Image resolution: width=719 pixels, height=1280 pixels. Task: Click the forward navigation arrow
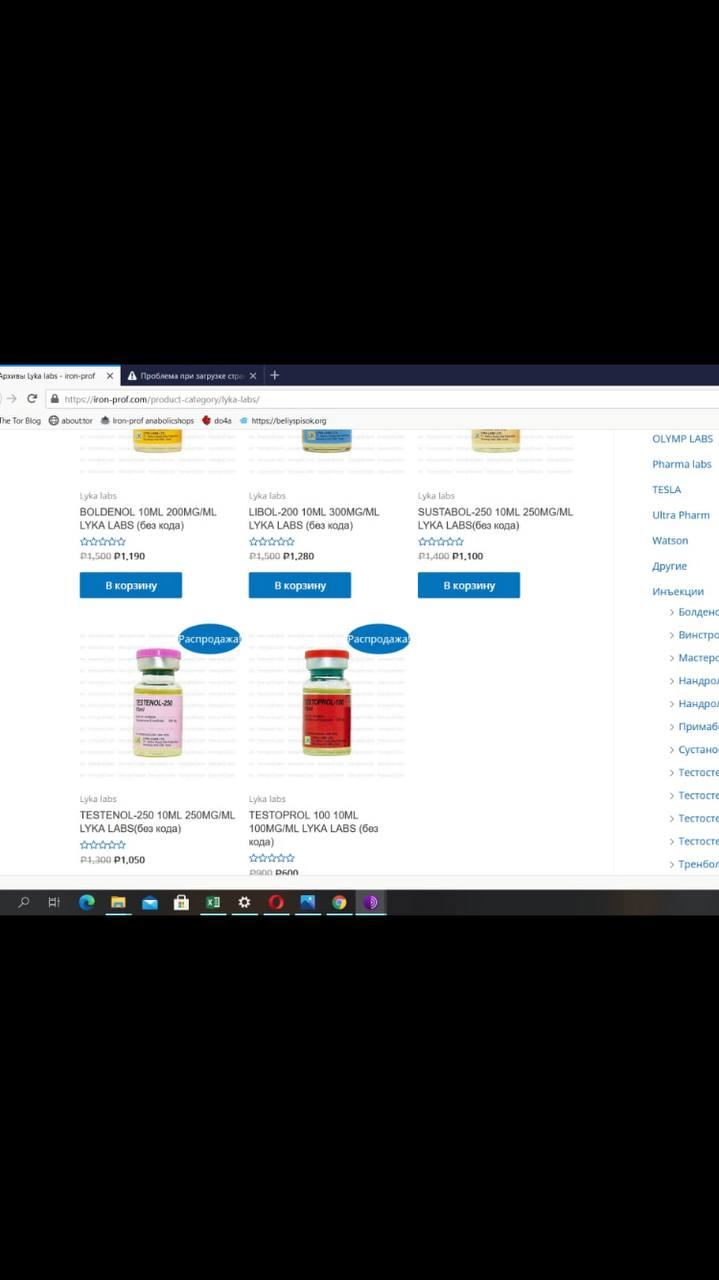(12, 398)
